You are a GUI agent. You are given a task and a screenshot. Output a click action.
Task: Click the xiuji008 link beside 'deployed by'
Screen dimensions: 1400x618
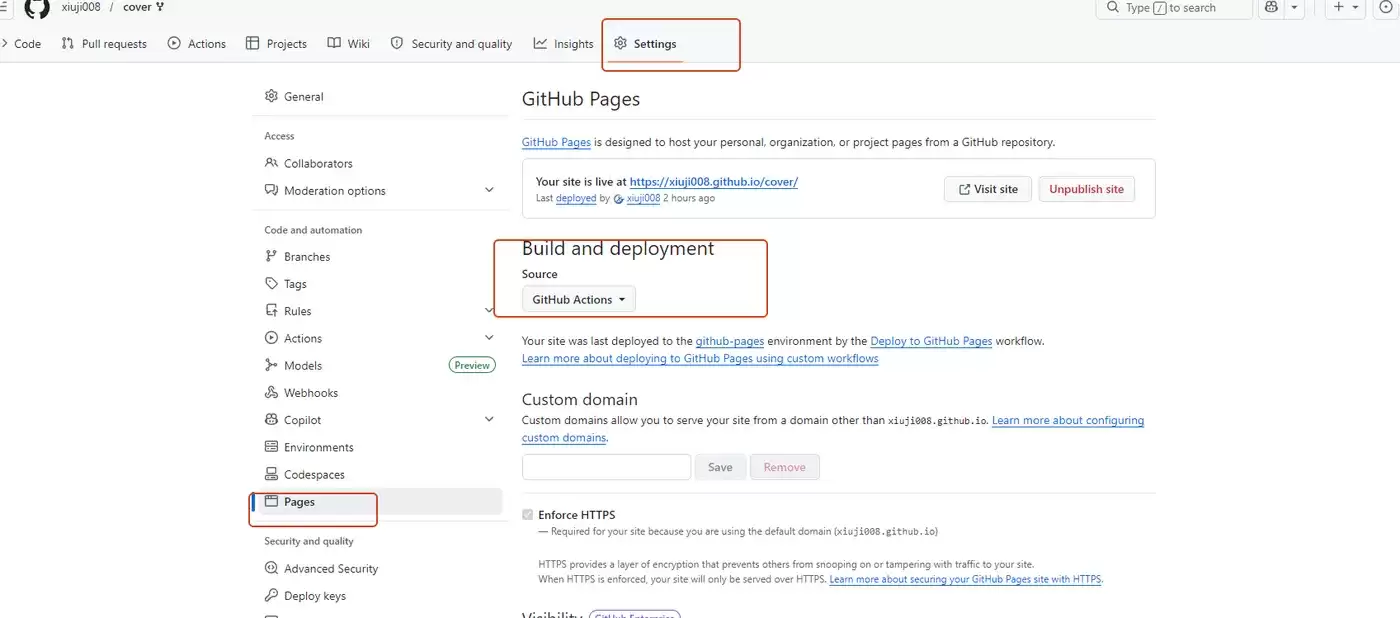point(643,198)
